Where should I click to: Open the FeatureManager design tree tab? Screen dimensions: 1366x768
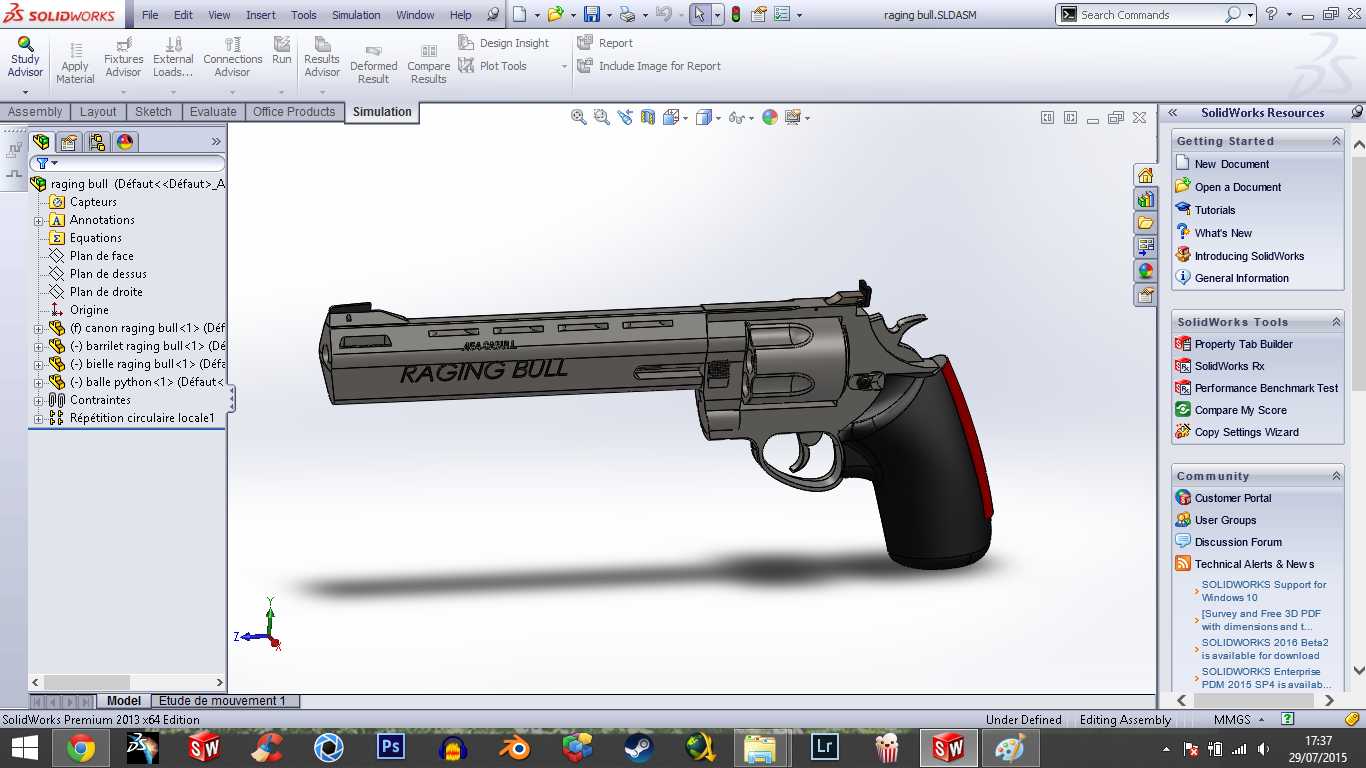click(41, 142)
